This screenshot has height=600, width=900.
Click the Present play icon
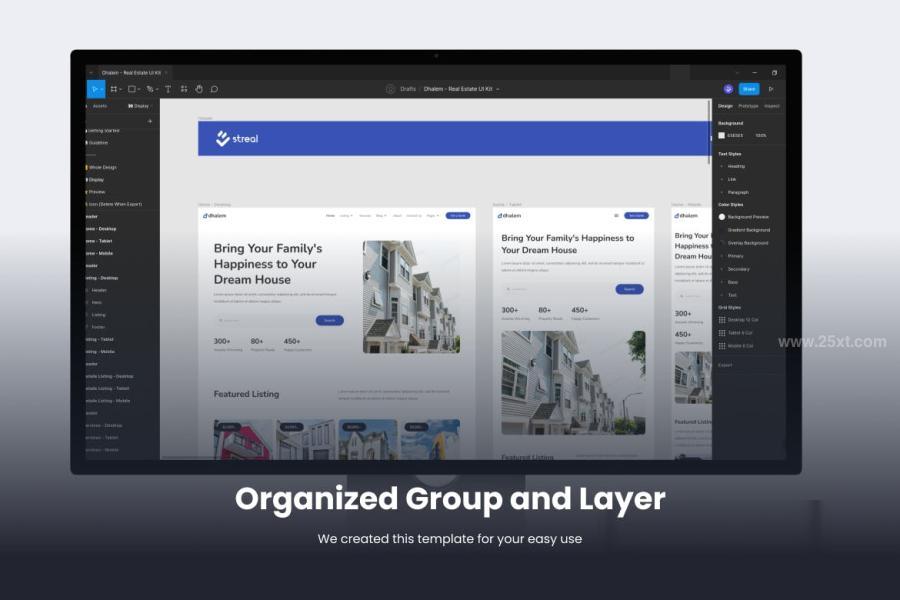pyautogui.click(x=771, y=89)
